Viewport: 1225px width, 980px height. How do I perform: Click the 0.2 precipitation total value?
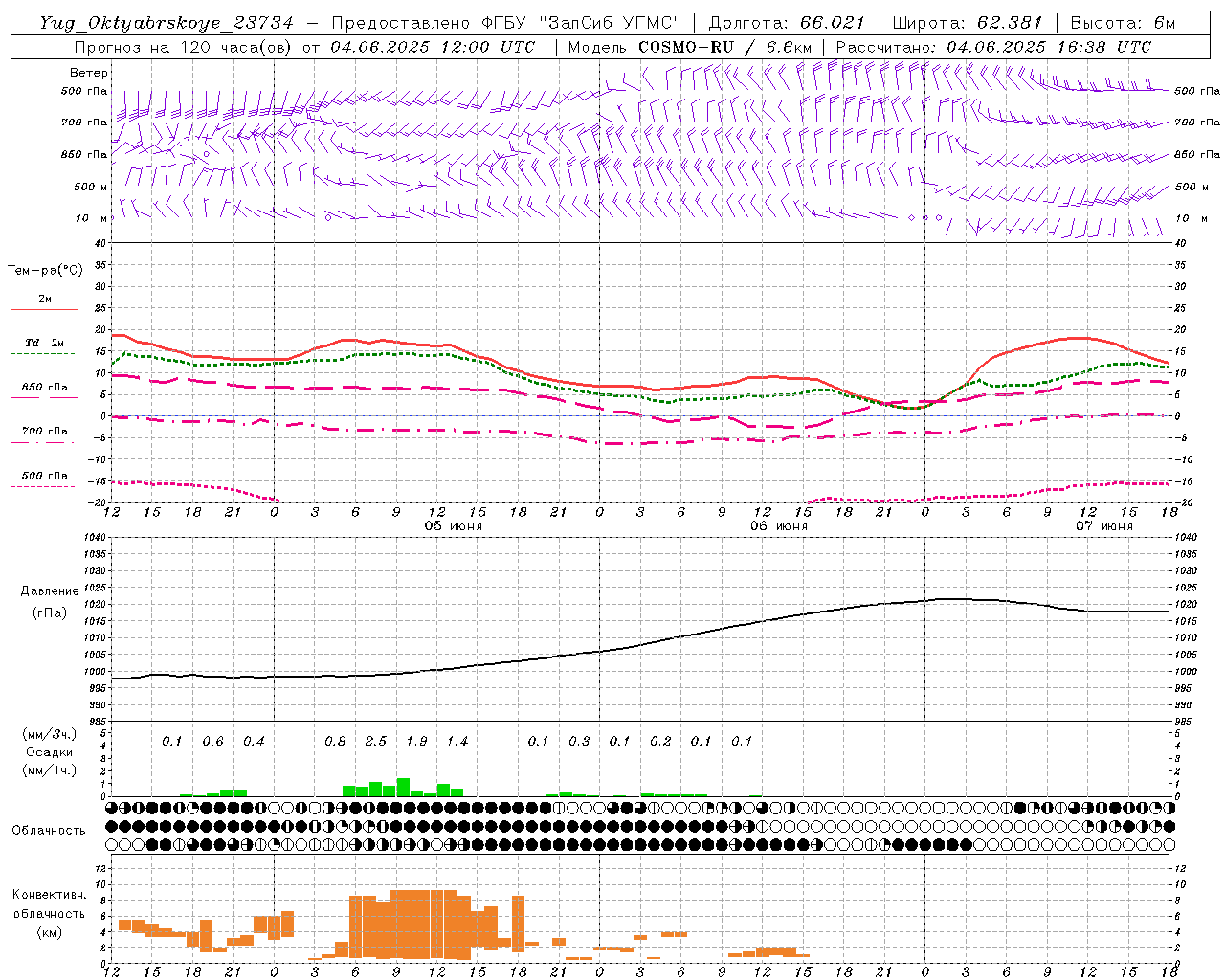660,741
